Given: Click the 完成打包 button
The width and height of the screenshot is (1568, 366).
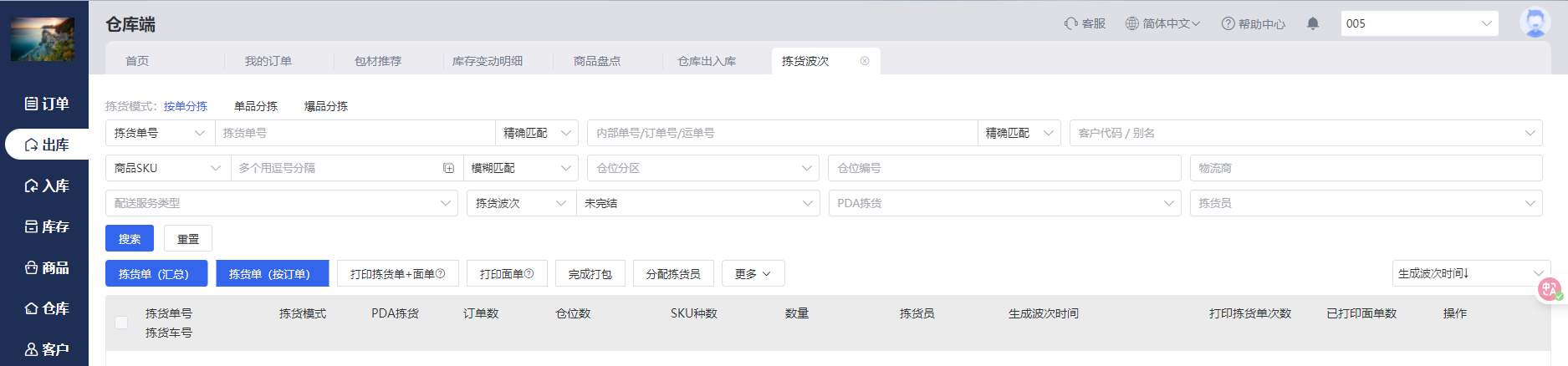Looking at the screenshot, I should [590, 274].
